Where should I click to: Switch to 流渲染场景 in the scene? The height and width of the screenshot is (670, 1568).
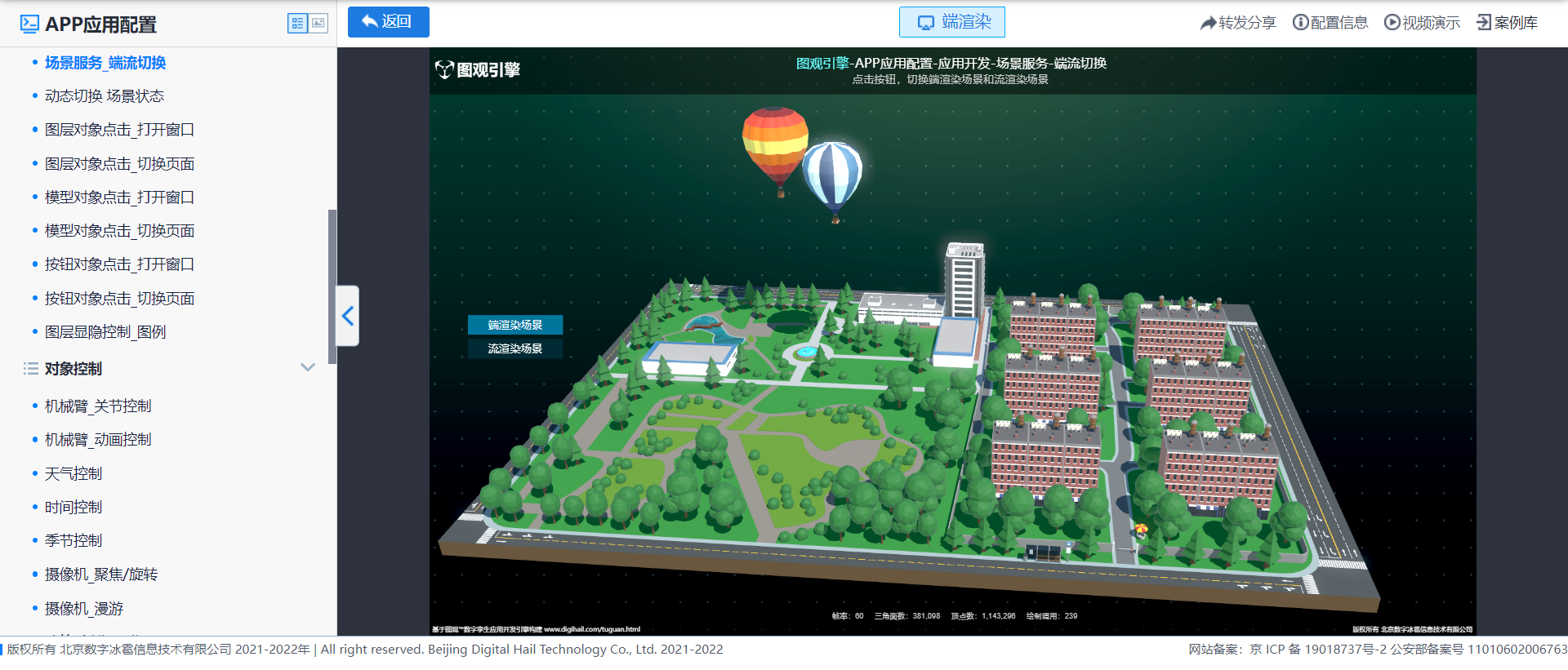(x=514, y=348)
